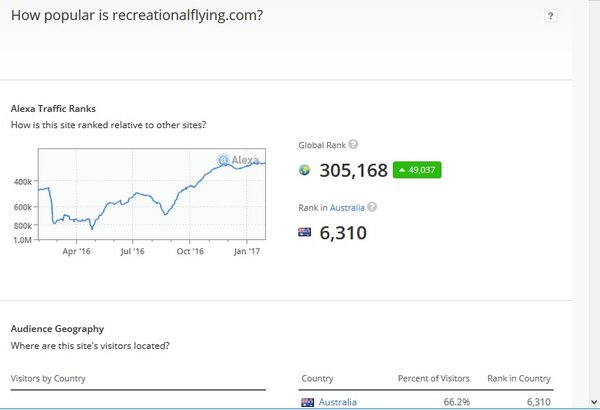
Task: Click the Australia flag in country table
Action: click(x=308, y=402)
